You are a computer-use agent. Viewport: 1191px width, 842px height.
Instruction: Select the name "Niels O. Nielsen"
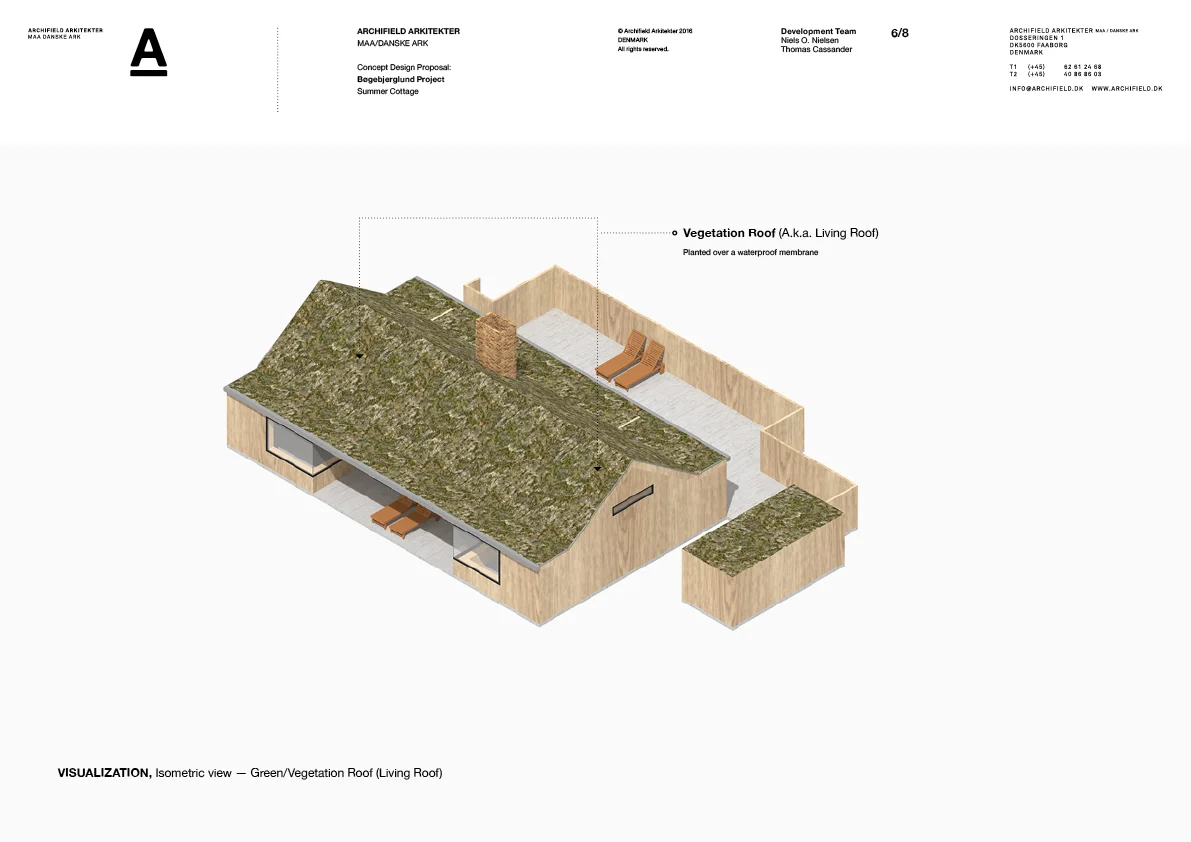coord(810,40)
